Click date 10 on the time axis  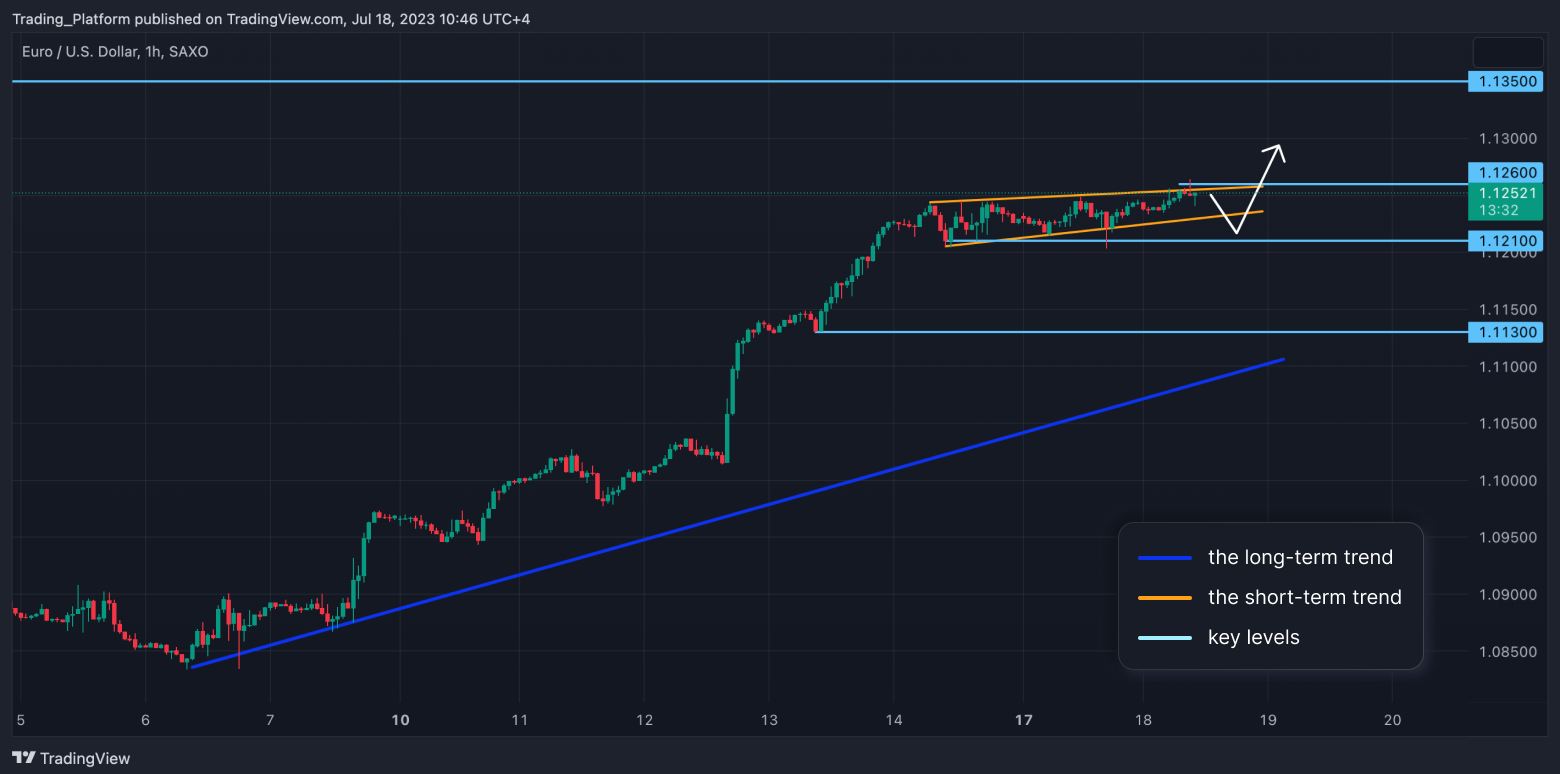(x=399, y=720)
